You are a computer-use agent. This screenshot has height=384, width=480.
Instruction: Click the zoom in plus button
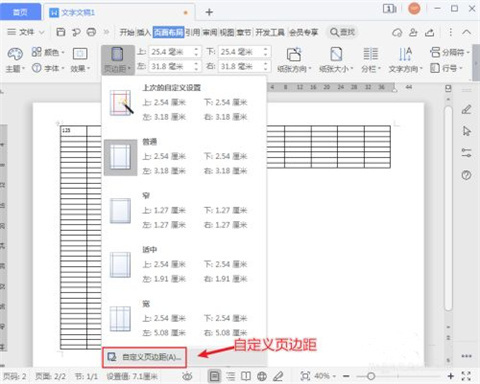[451, 376]
